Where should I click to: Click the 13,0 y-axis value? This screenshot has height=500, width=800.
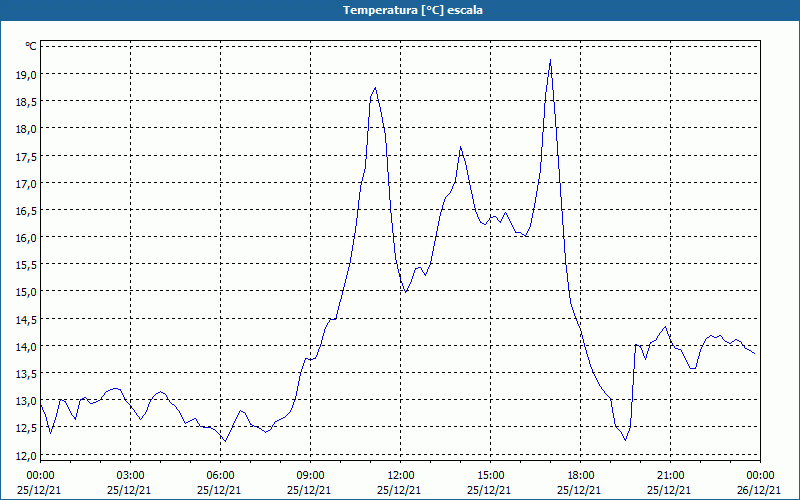[x=27, y=401]
